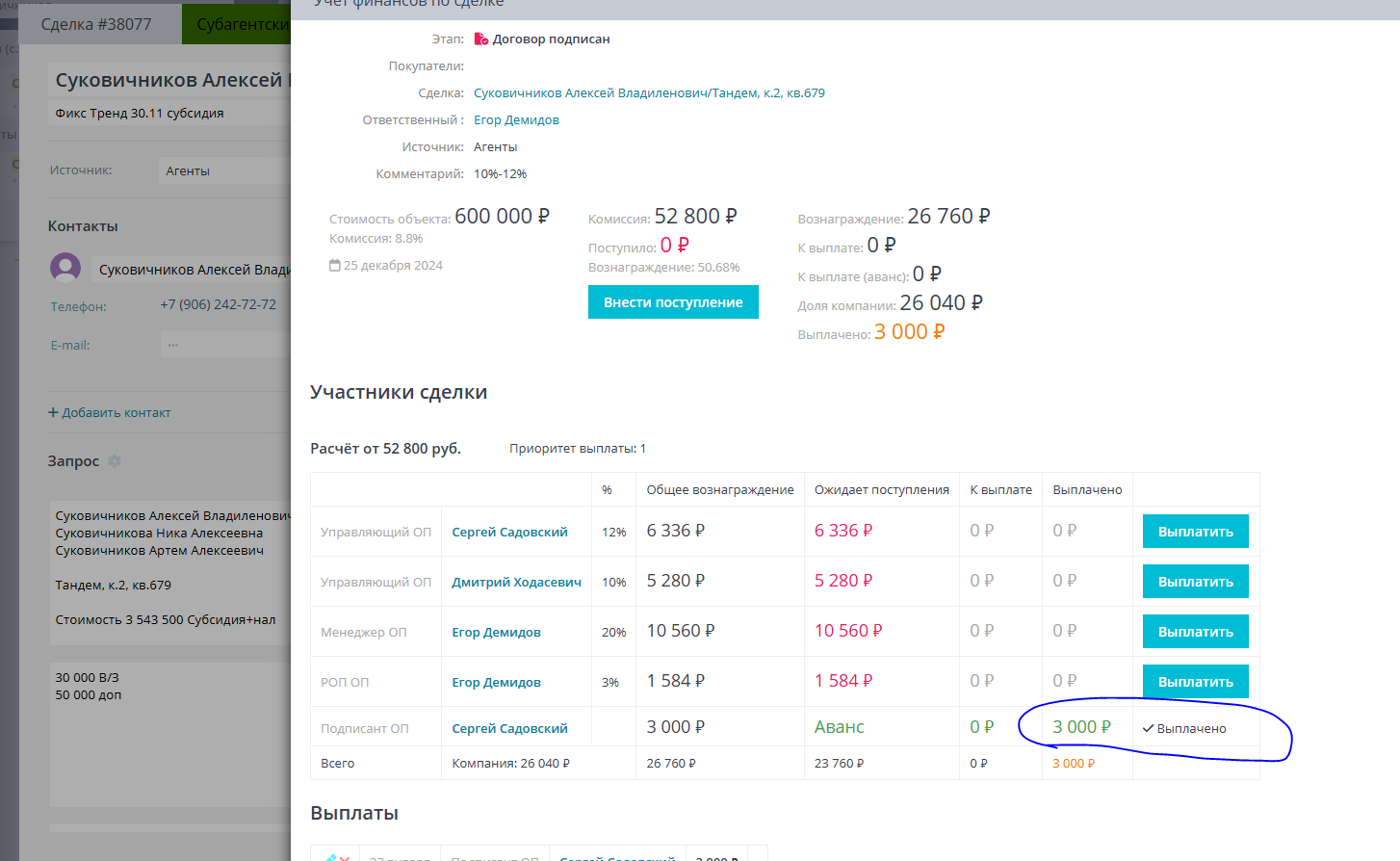Click Выплатить in the Менеджер ОП row

pyautogui.click(x=1195, y=632)
